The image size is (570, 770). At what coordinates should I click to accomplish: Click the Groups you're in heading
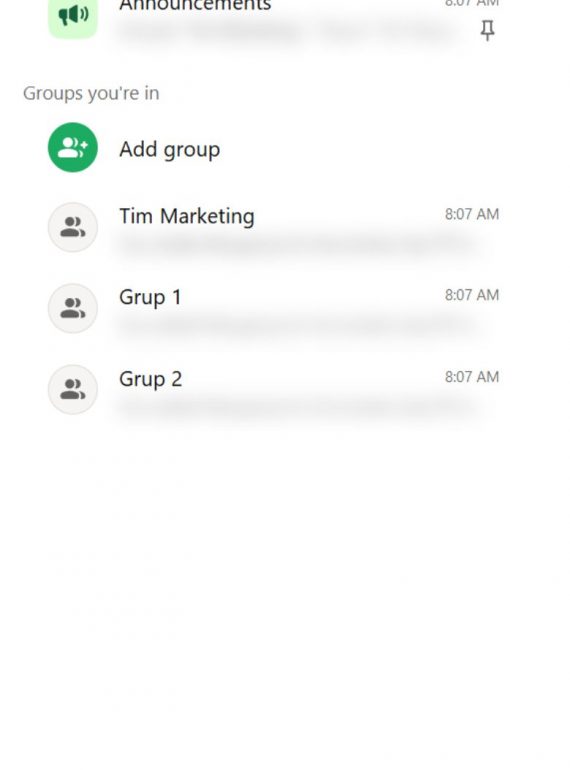point(91,93)
